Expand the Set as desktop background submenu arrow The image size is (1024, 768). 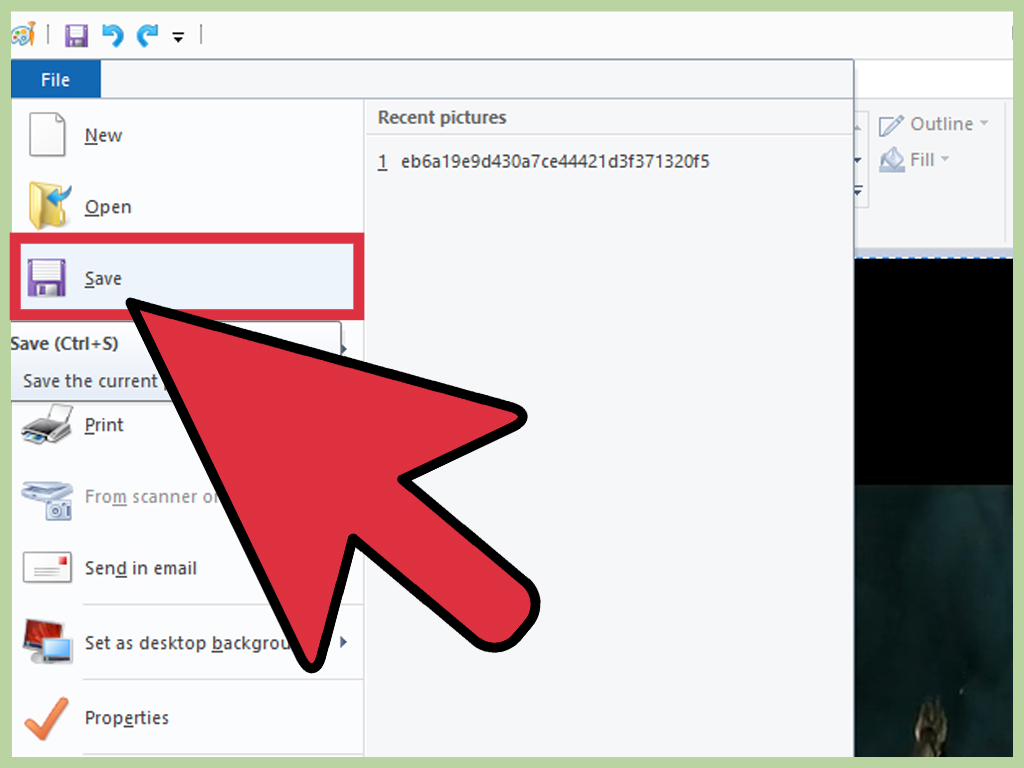(344, 643)
